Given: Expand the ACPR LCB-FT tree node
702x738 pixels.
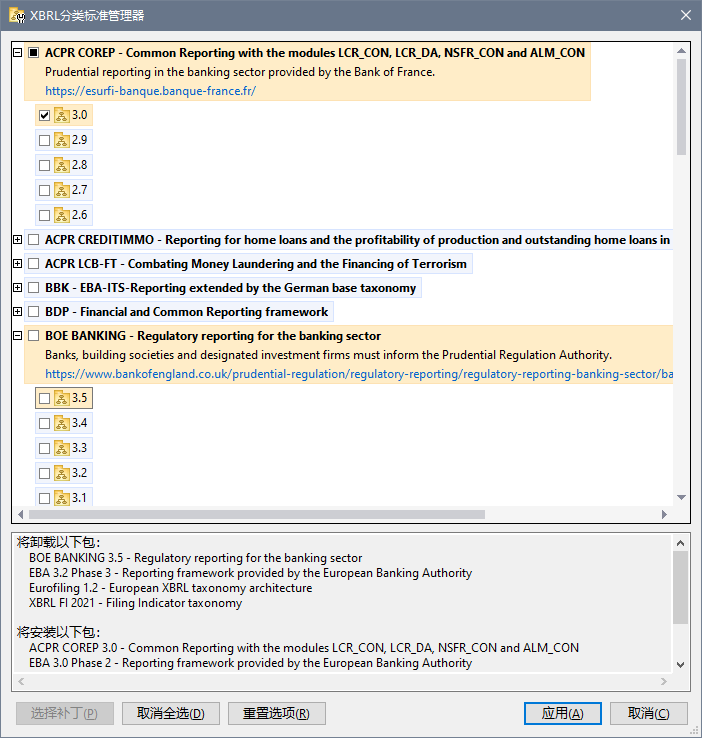Looking at the screenshot, I should coord(17,264).
